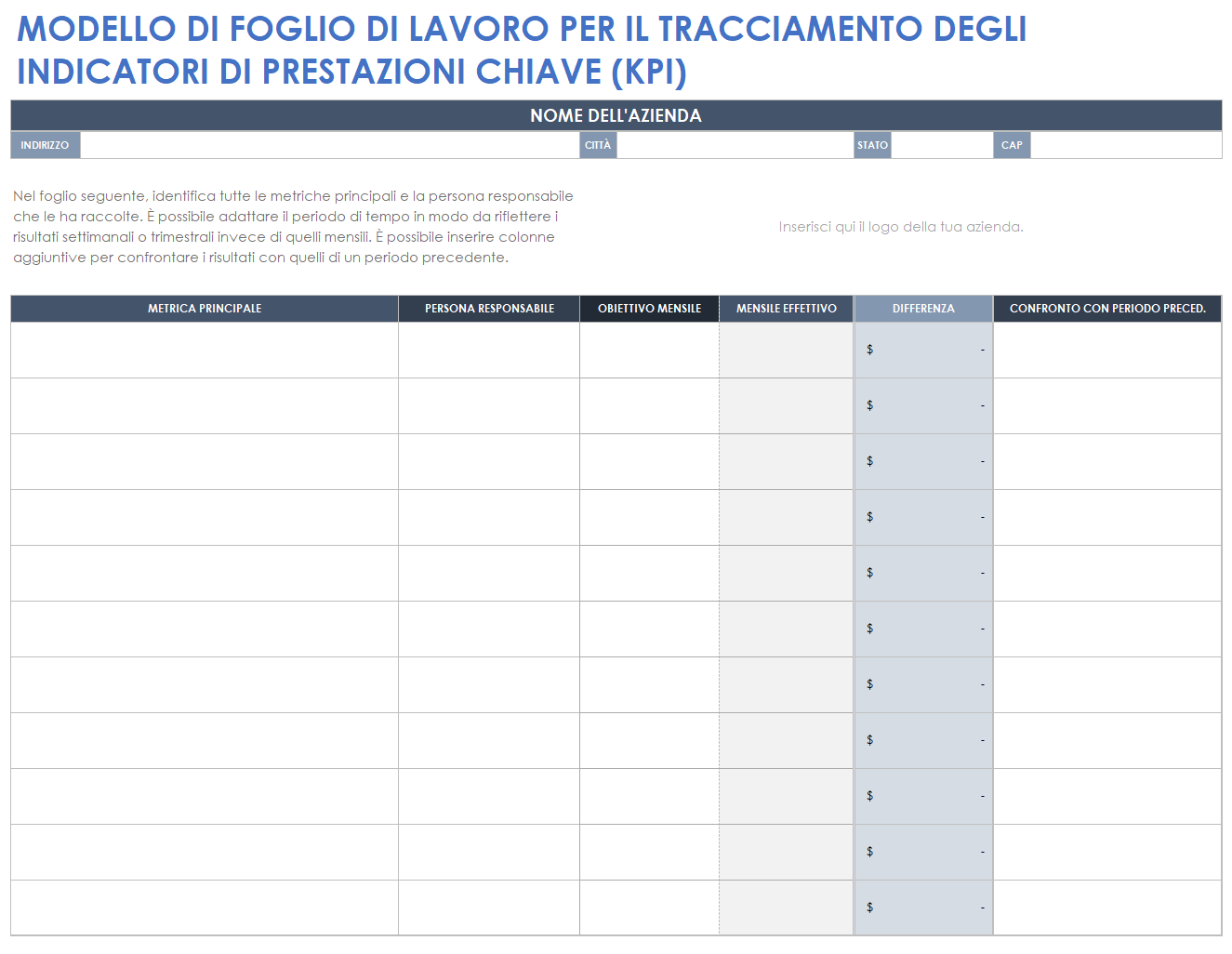
Task: Click the state input field next to STATO
Action: tap(942, 145)
